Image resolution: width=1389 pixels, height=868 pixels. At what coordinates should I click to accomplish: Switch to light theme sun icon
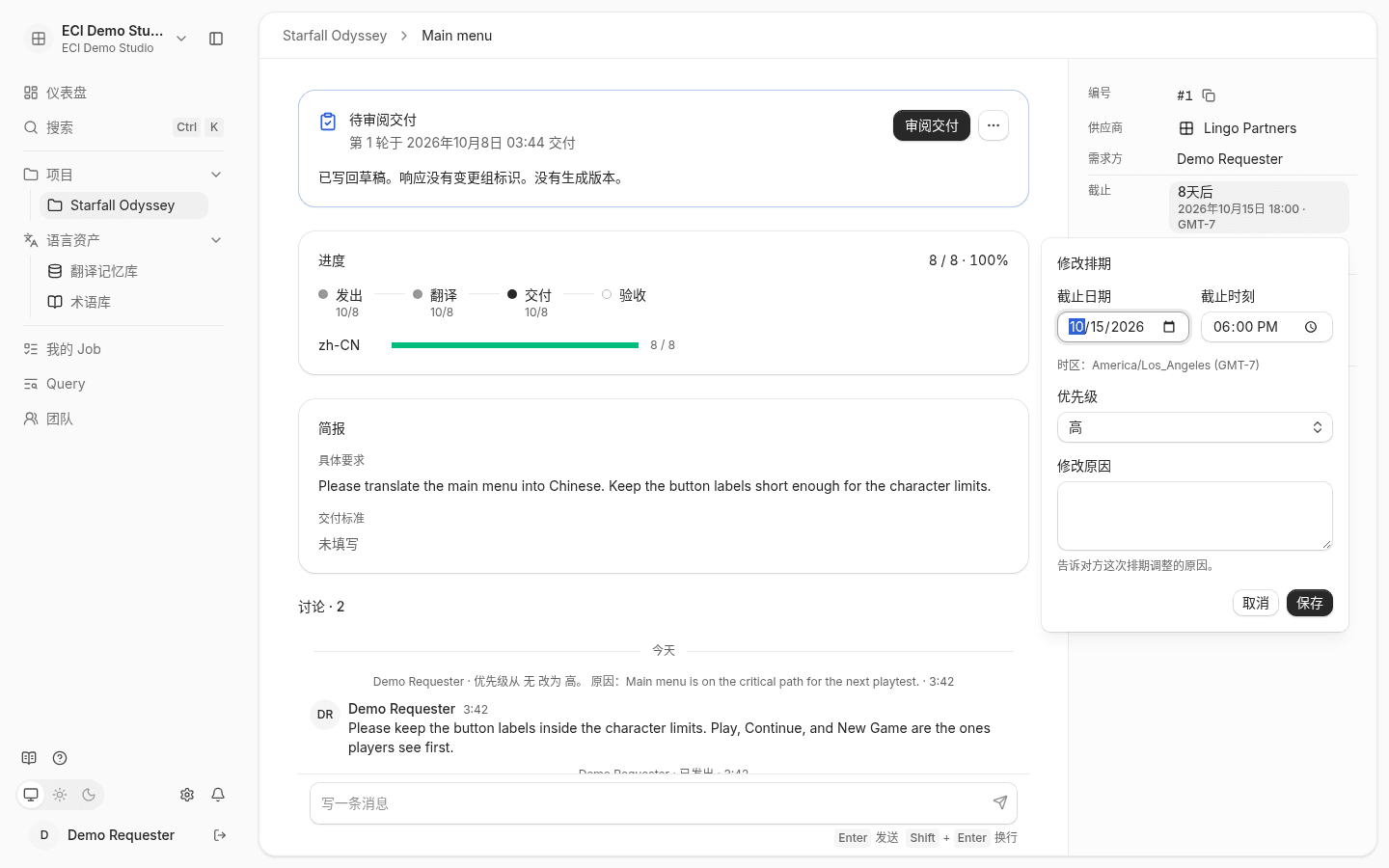60,795
